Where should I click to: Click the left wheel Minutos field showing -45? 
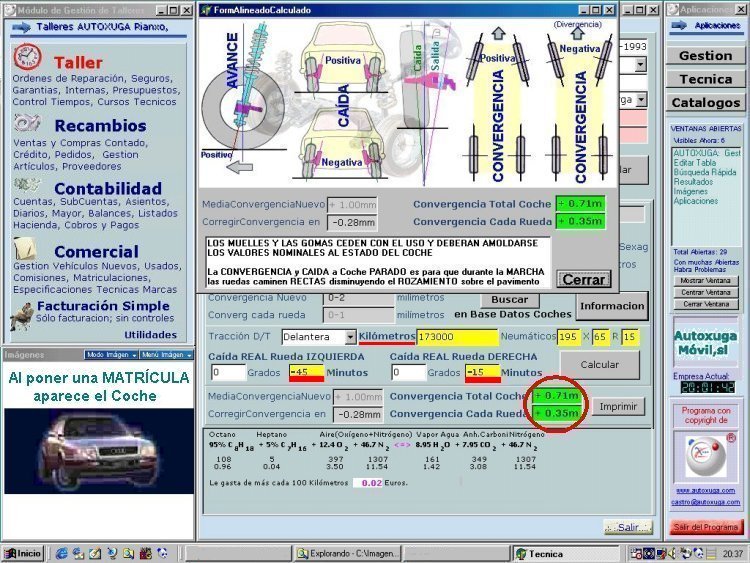(306, 373)
